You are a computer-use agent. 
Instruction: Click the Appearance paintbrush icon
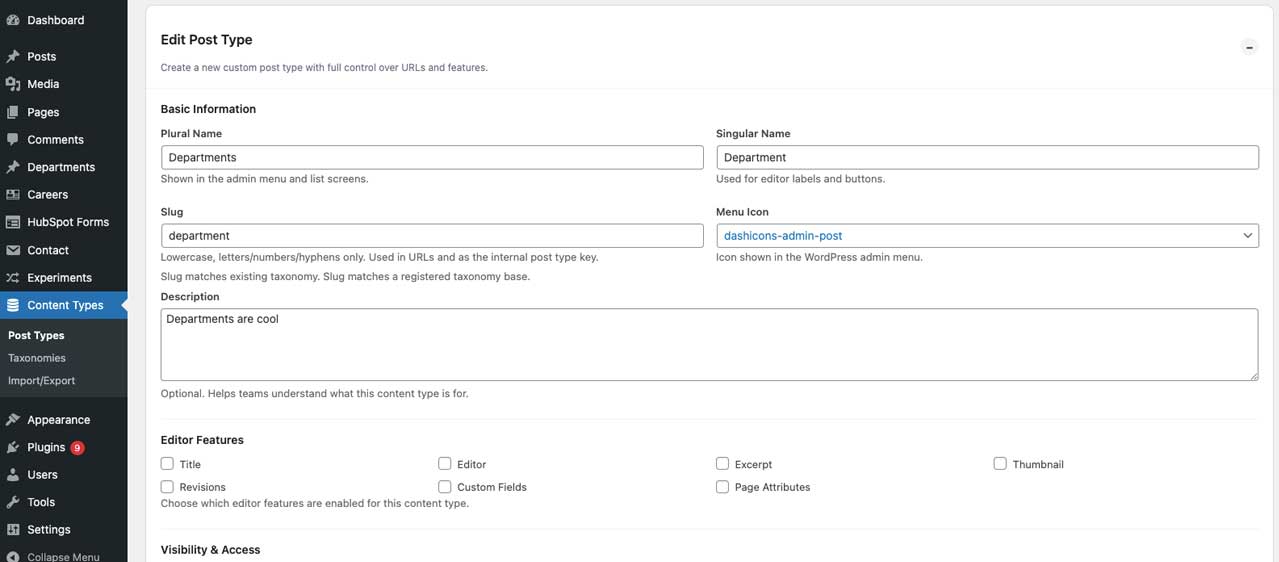[13, 420]
